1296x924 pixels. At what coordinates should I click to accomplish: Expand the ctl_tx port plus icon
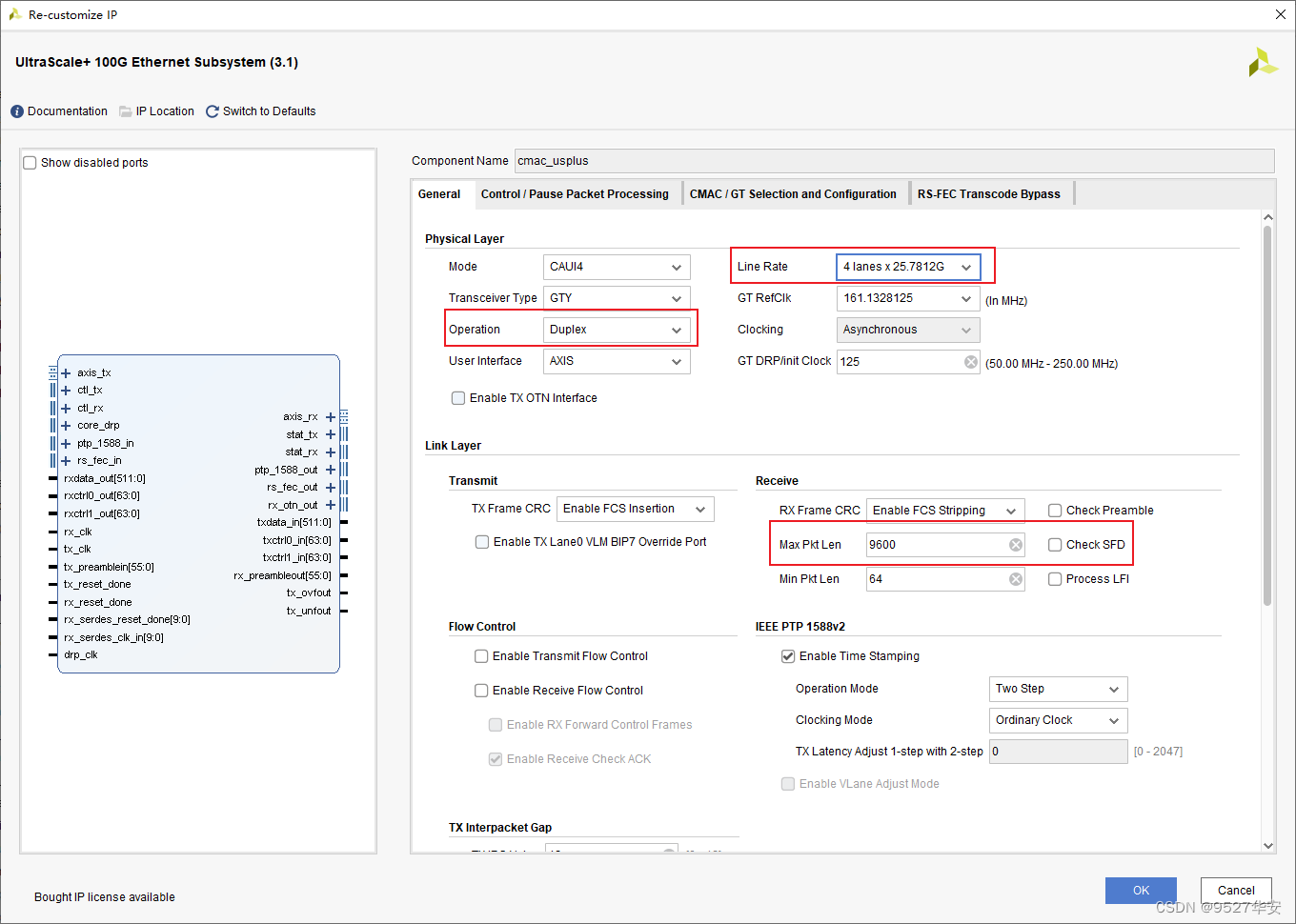pos(66,390)
